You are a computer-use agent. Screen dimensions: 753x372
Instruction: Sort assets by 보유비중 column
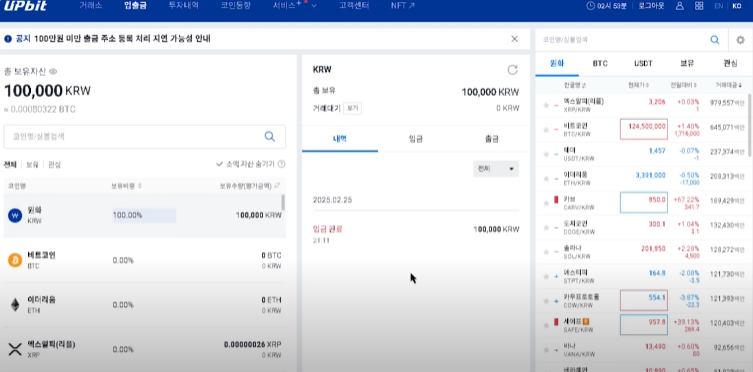tap(126, 186)
